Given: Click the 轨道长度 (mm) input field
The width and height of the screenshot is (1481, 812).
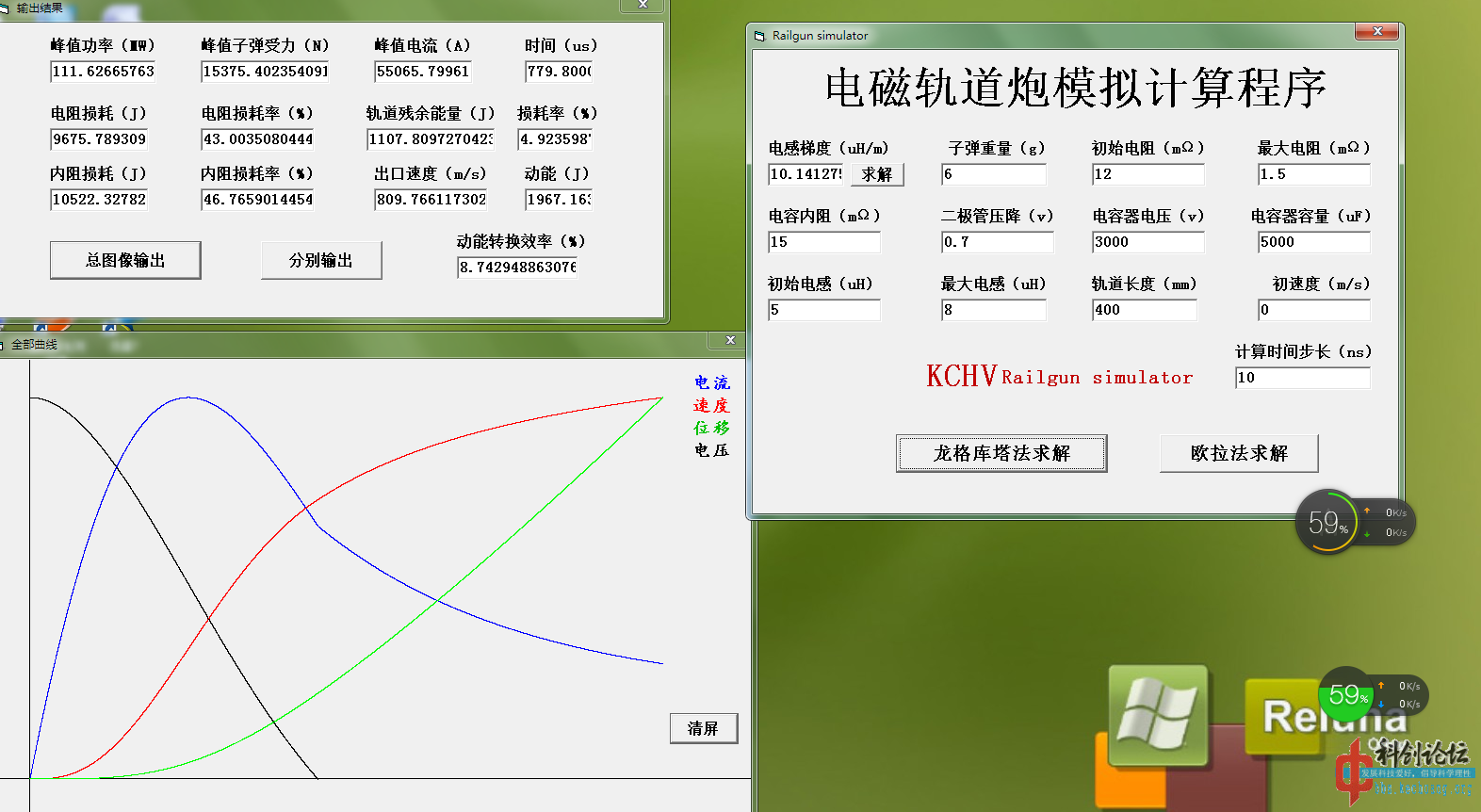Looking at the screenshot, I should (x=1145, y=310).
